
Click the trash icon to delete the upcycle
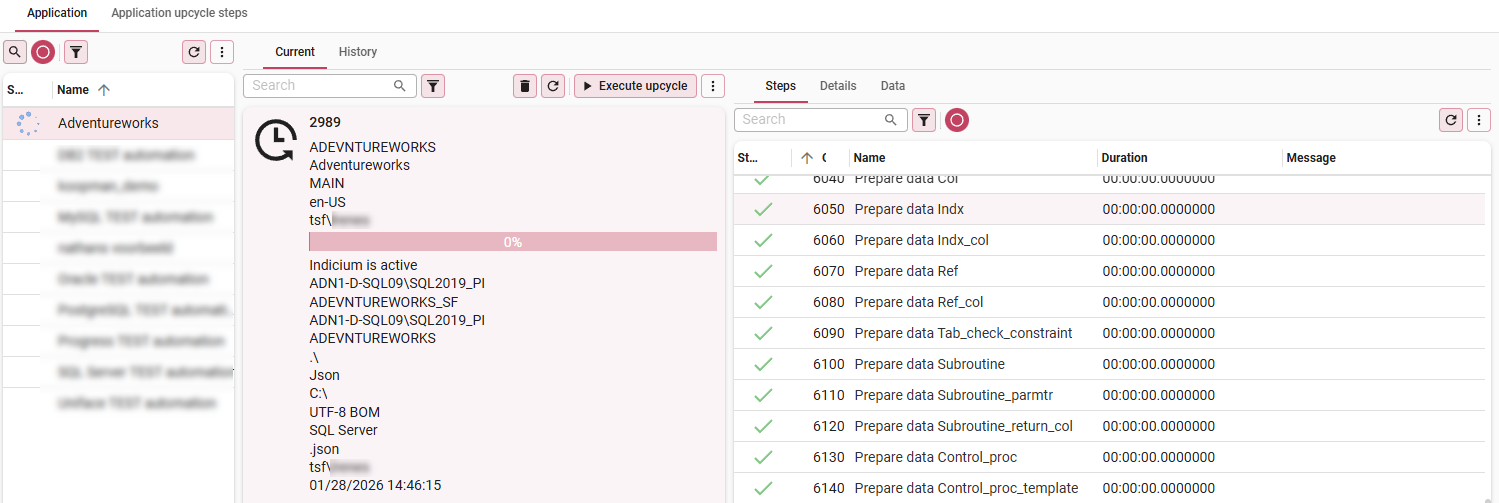(525, 86)
